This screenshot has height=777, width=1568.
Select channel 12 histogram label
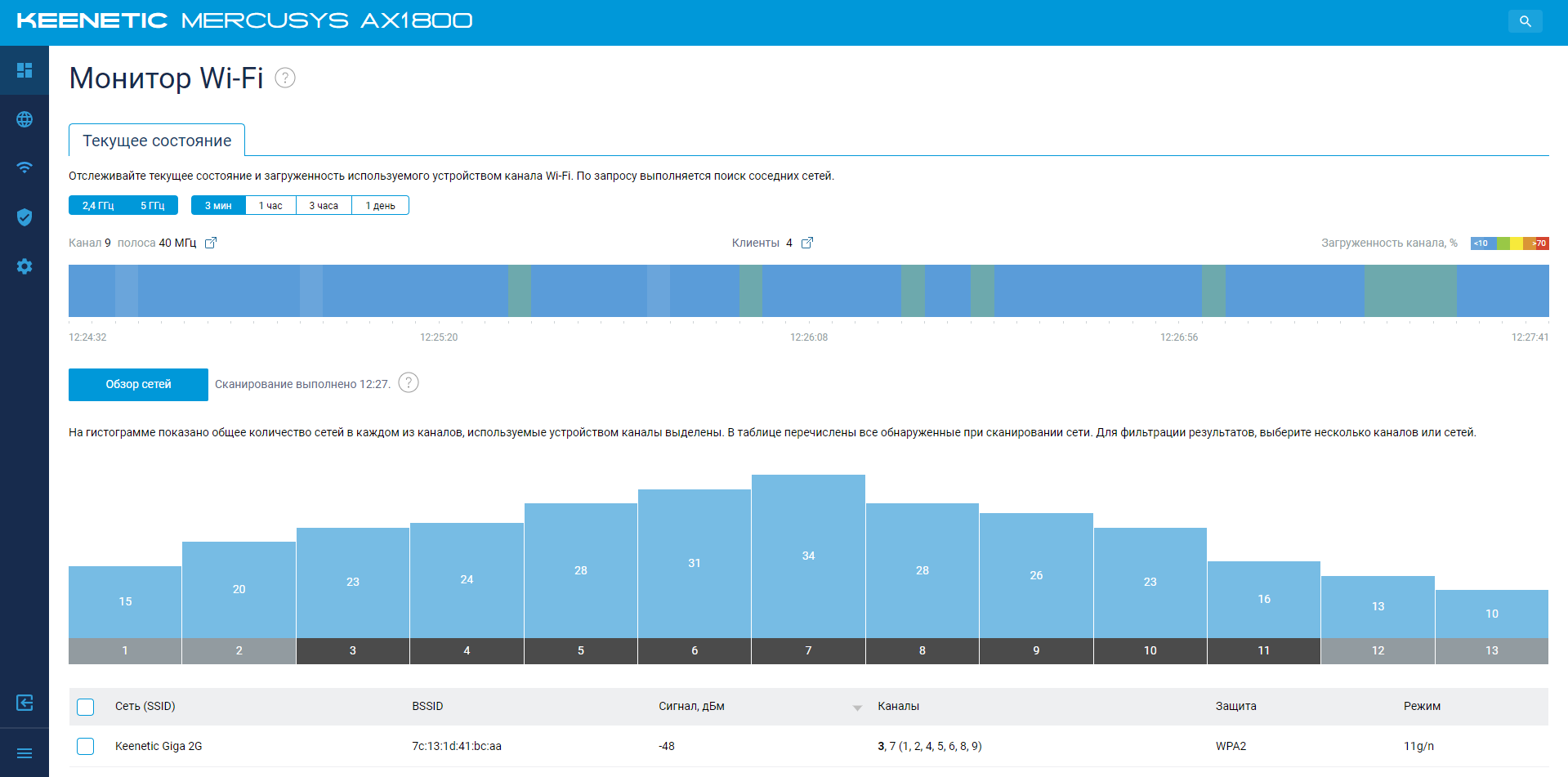[x=1378, y=650]
